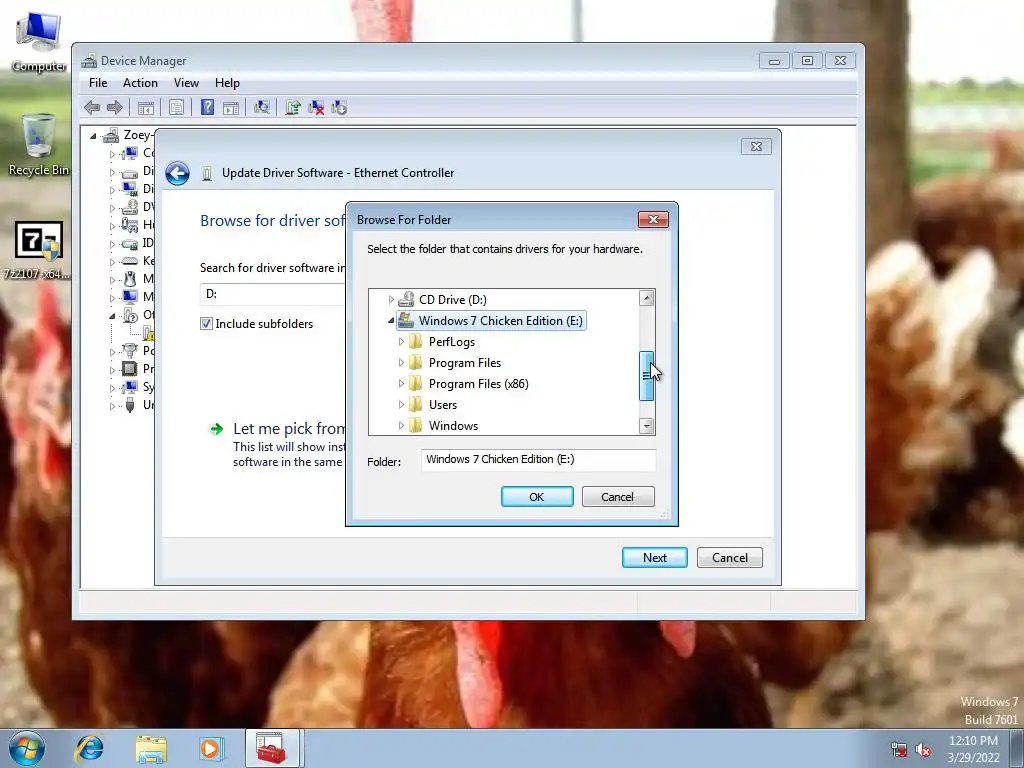Screen dimensions: 1024x768
Task: Open the Help menu
Action: pos(227,83)
